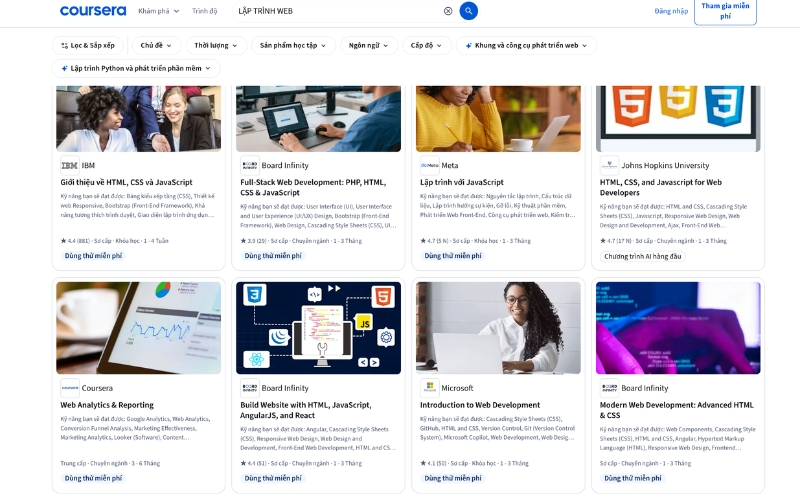
Task: Click the Microsoft provider logo
Action: [430, 388]
